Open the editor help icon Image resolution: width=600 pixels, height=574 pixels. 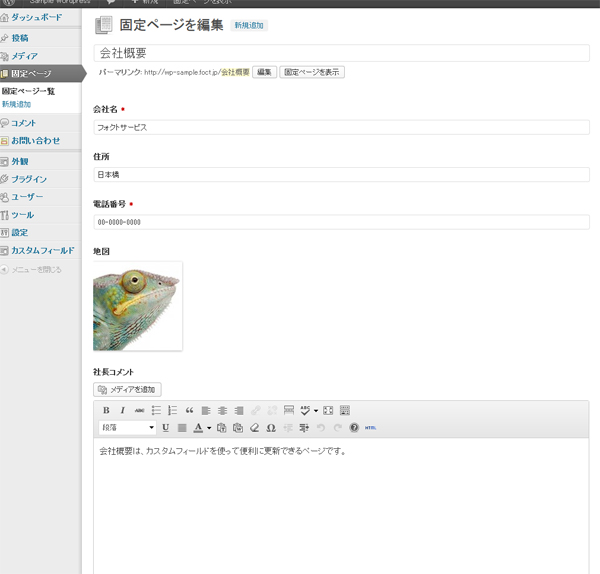pyautogui.click(x=354, y=427)
